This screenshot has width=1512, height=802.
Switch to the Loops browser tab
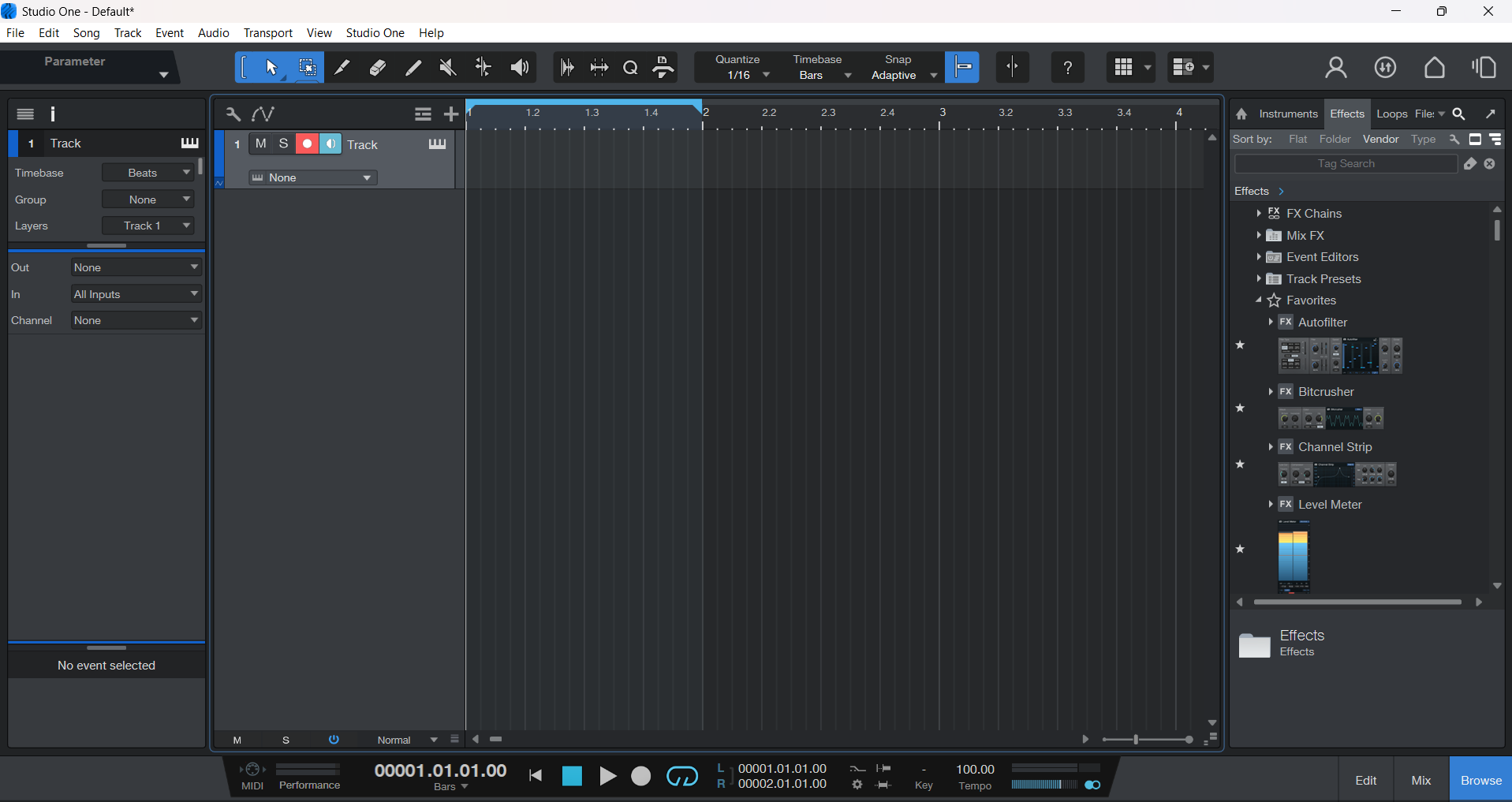pyautogui.click(x=1391, y=114)
